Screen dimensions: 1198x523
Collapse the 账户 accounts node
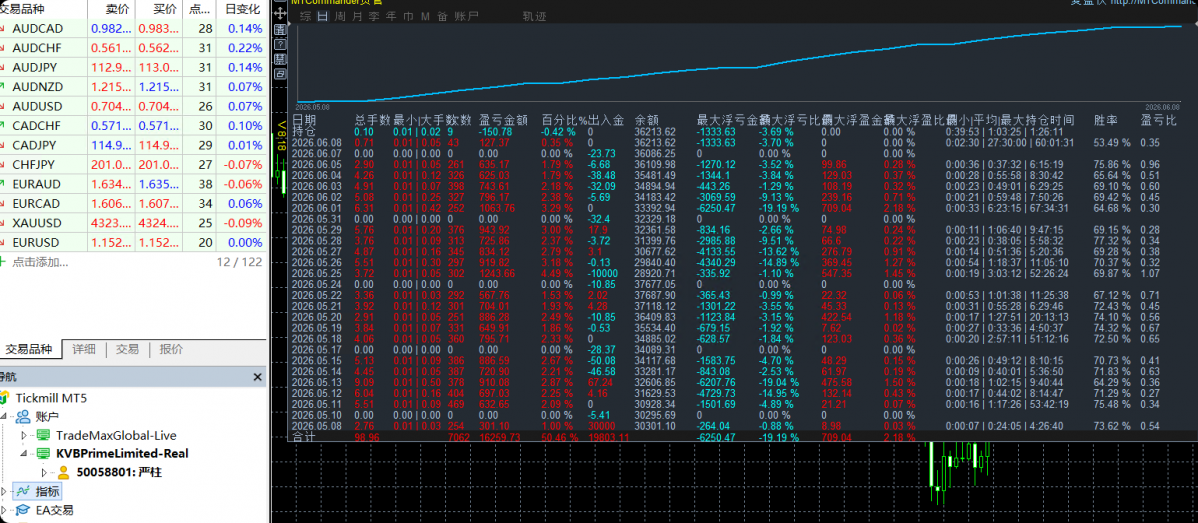click(x=5, y=417)
